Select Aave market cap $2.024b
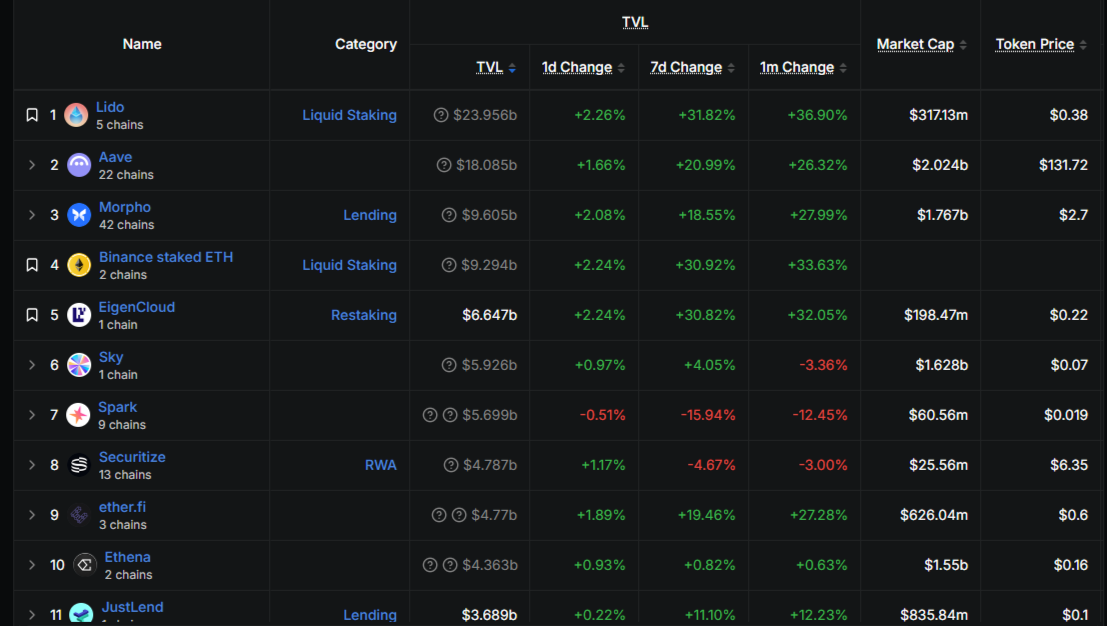1107x626 pixels. click(940, 165)
